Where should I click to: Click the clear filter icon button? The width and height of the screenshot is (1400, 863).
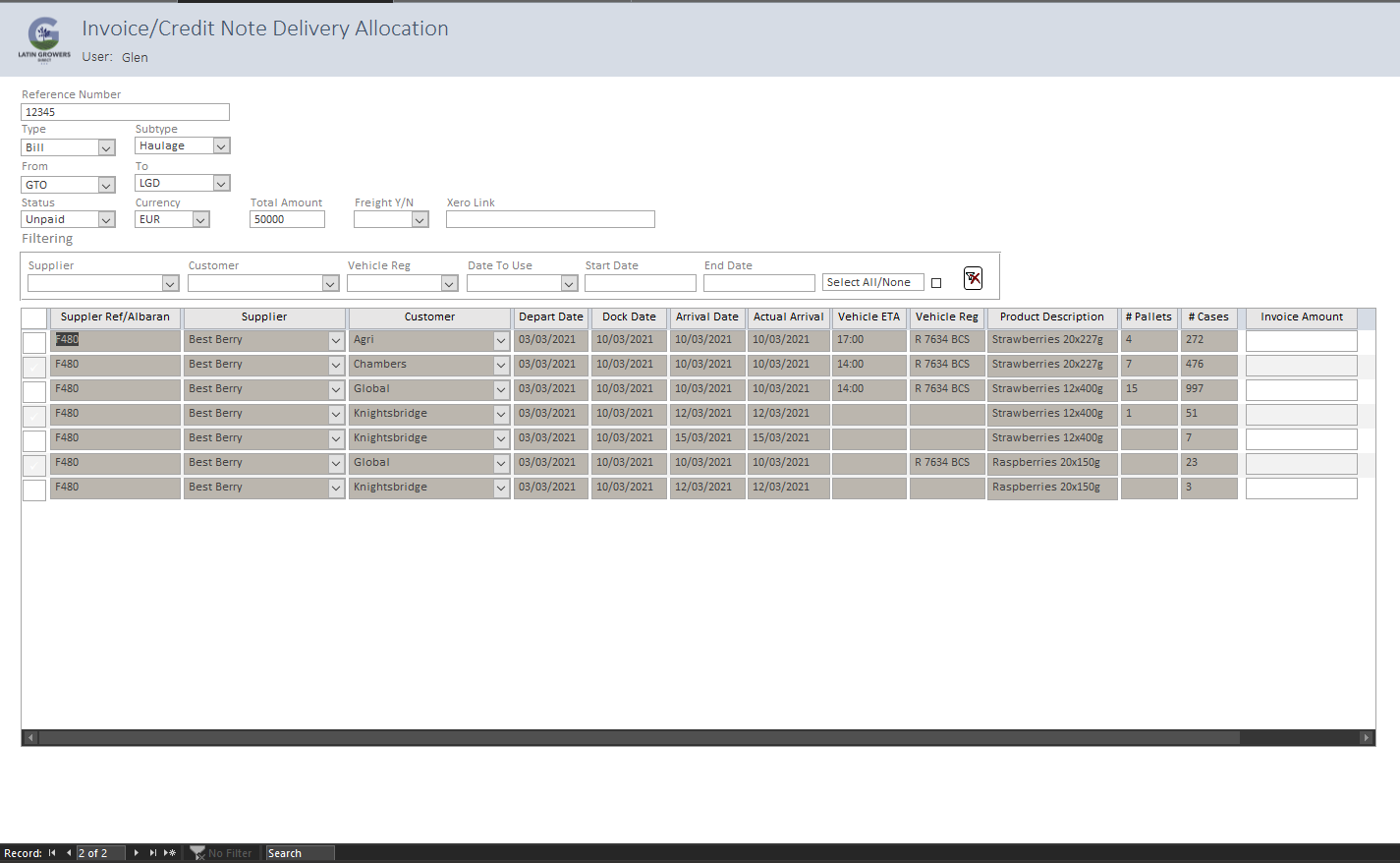[x=973, y=279]
